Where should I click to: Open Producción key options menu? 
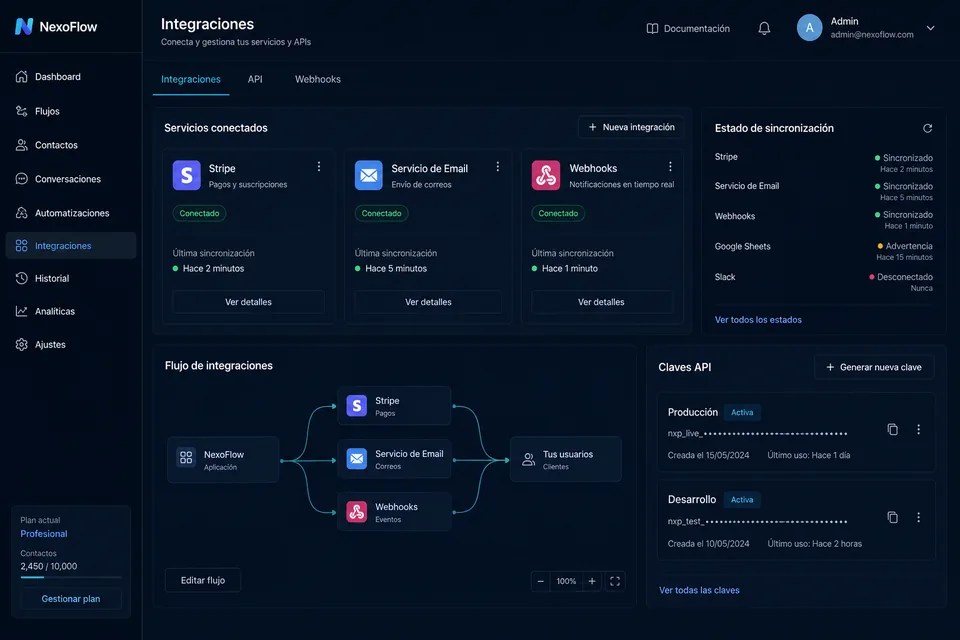point(918,429)
